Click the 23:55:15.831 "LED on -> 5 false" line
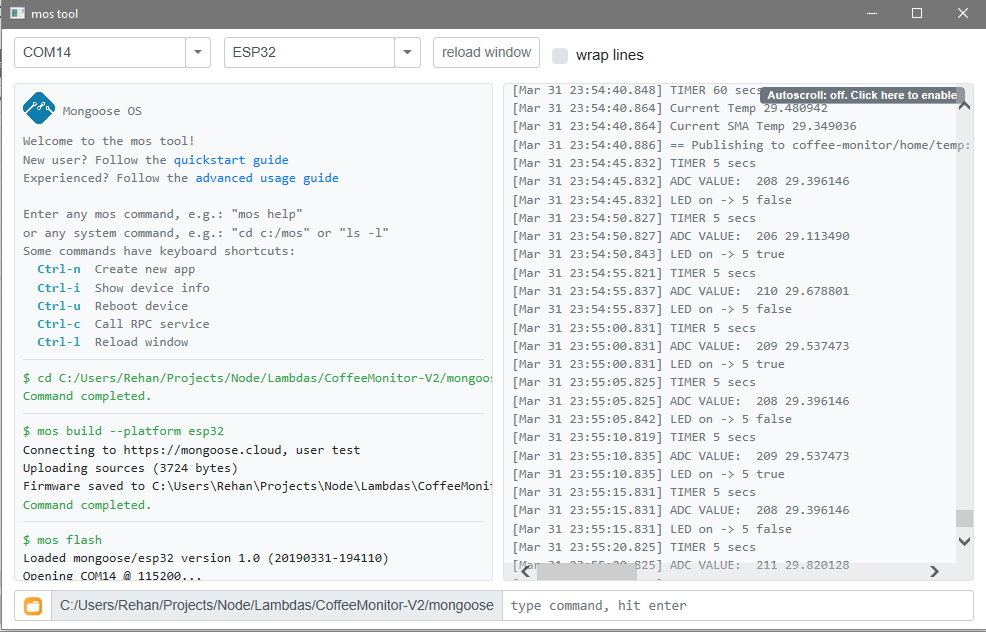The width and height of the screenshot is (986, 632). coord(651,529)
